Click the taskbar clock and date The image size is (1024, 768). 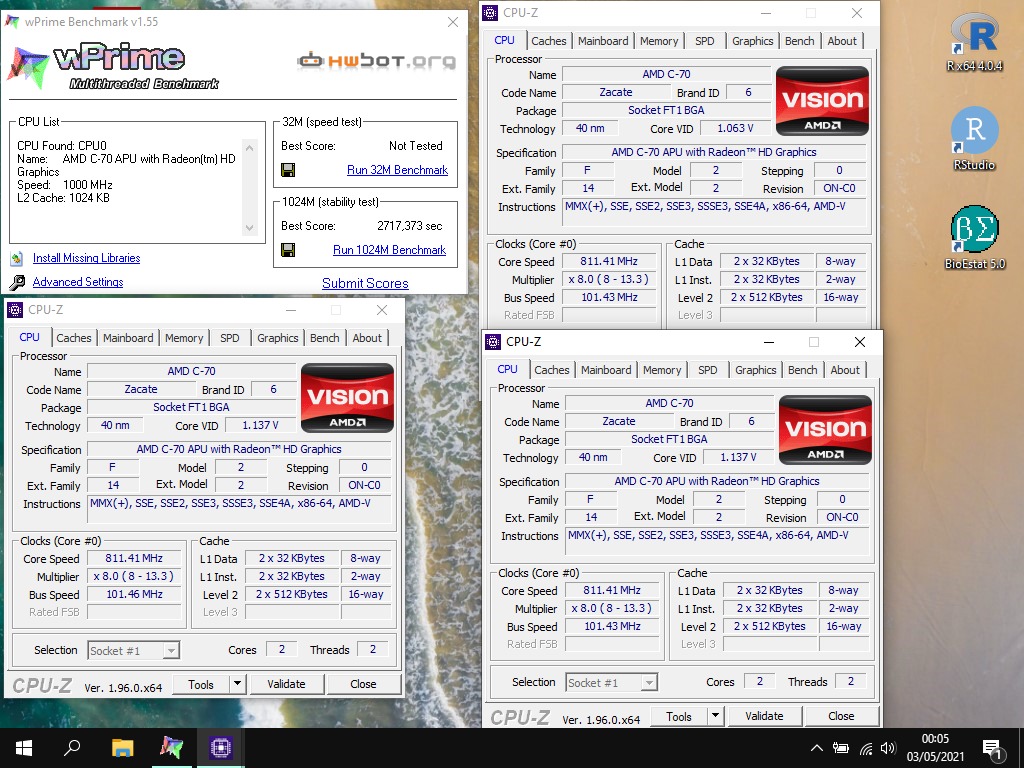(935, 748)
